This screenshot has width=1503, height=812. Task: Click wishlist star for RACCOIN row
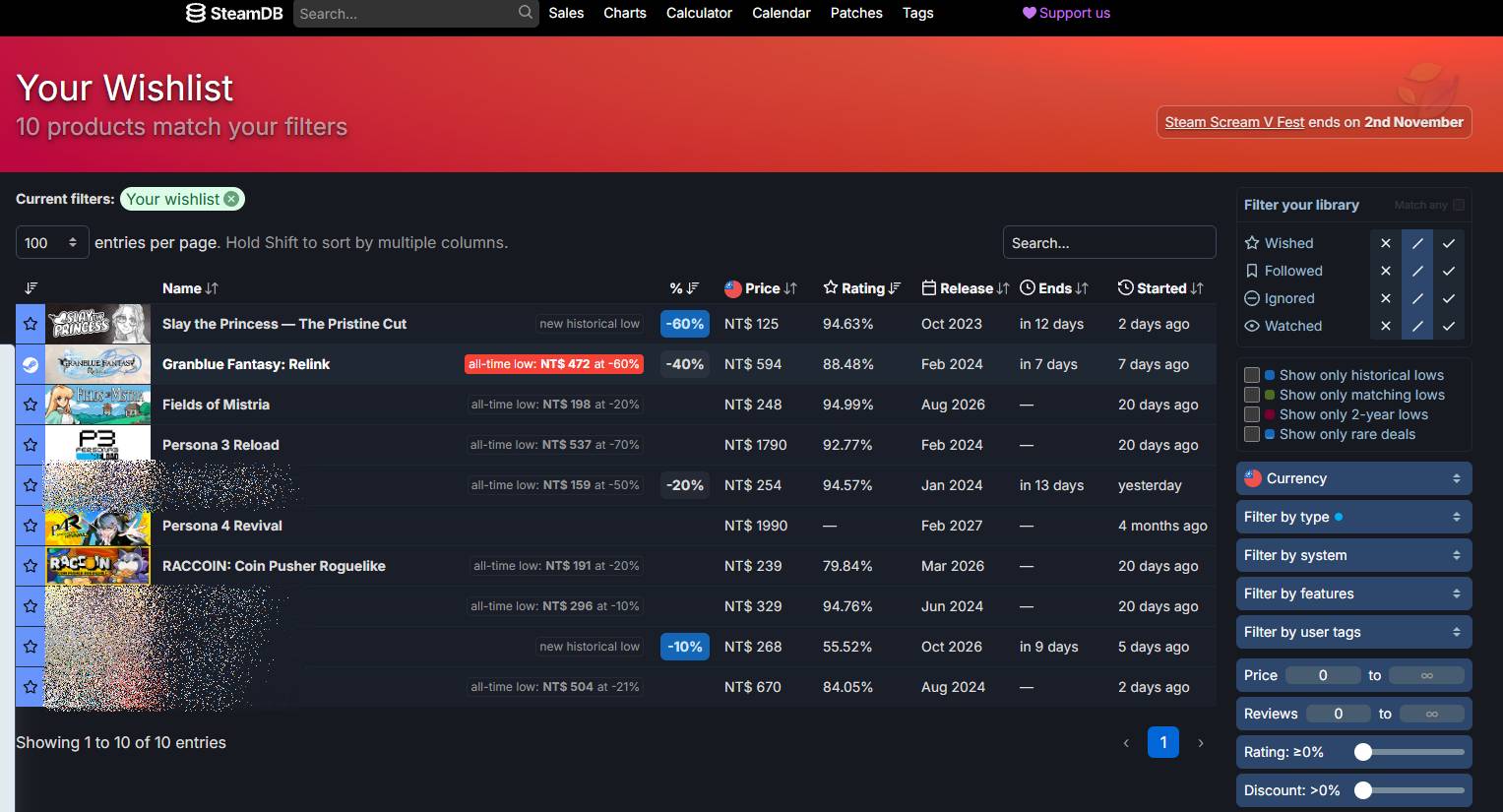[31, 566]
